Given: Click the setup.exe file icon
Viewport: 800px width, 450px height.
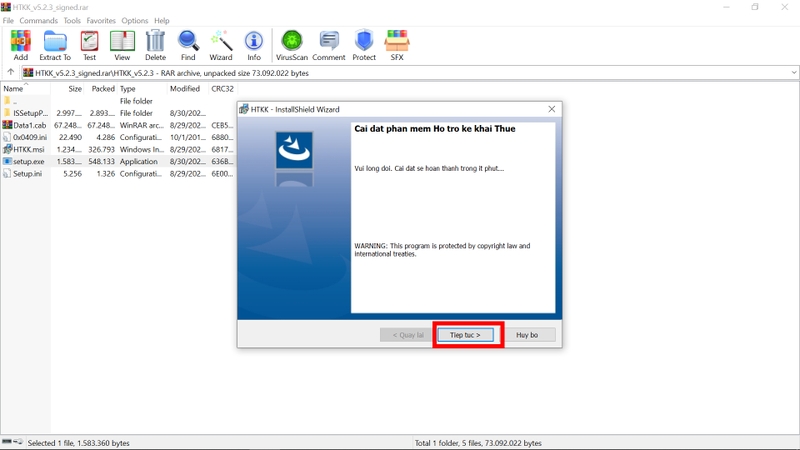Looking at the screenshot, I should pos(7,161).
